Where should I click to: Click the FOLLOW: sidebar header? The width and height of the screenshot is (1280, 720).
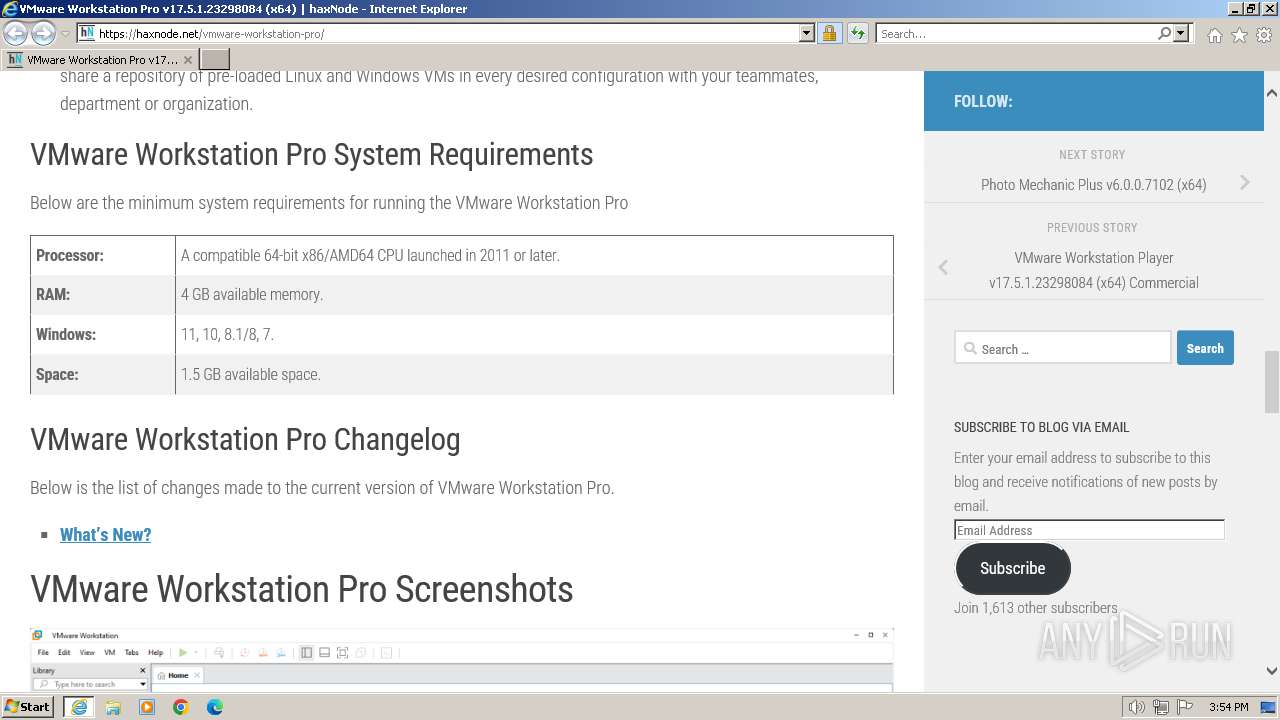click(983, 101)
